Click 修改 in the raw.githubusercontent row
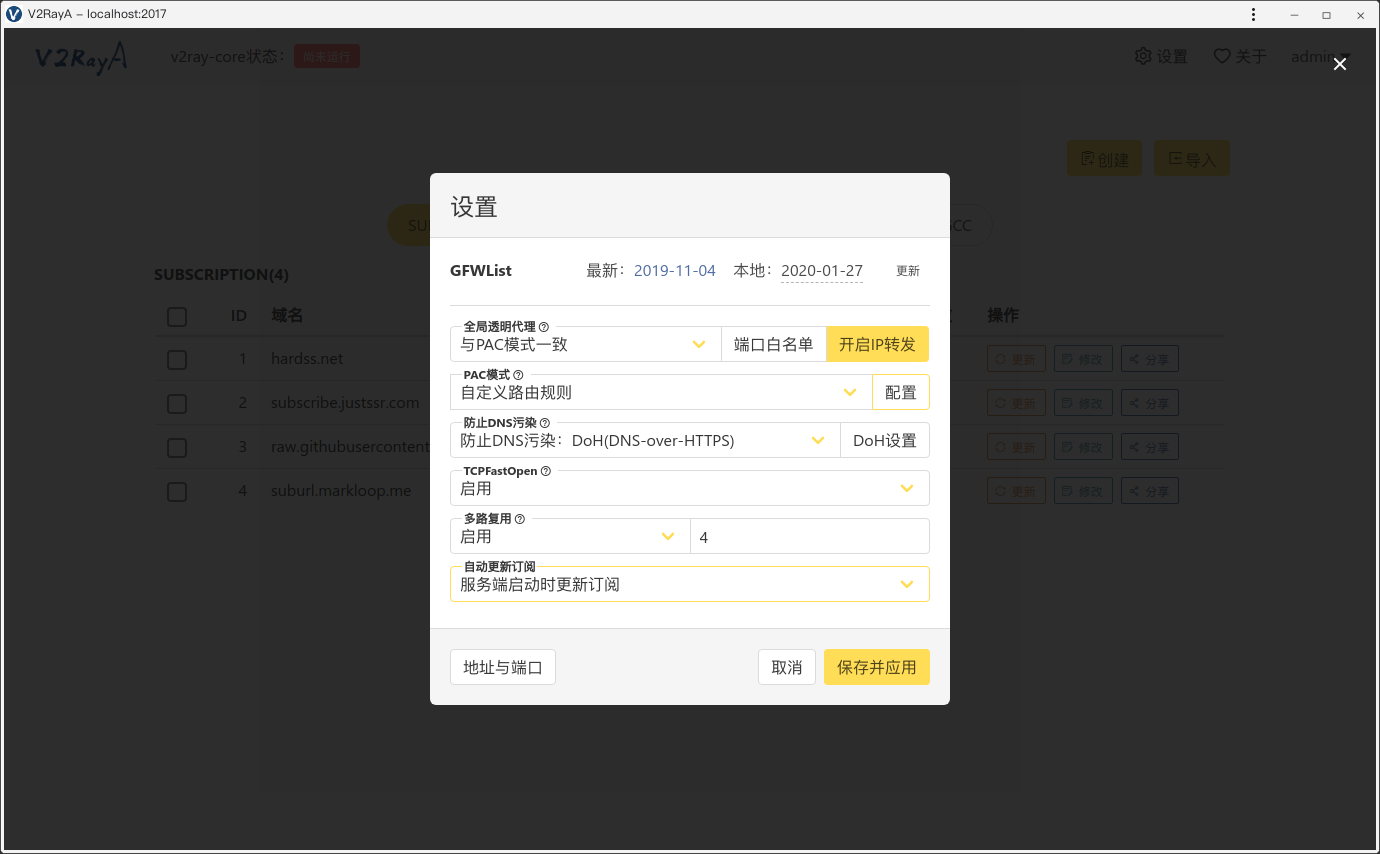Screen dimensions: 1380x854 click(x=1083, y=447)
